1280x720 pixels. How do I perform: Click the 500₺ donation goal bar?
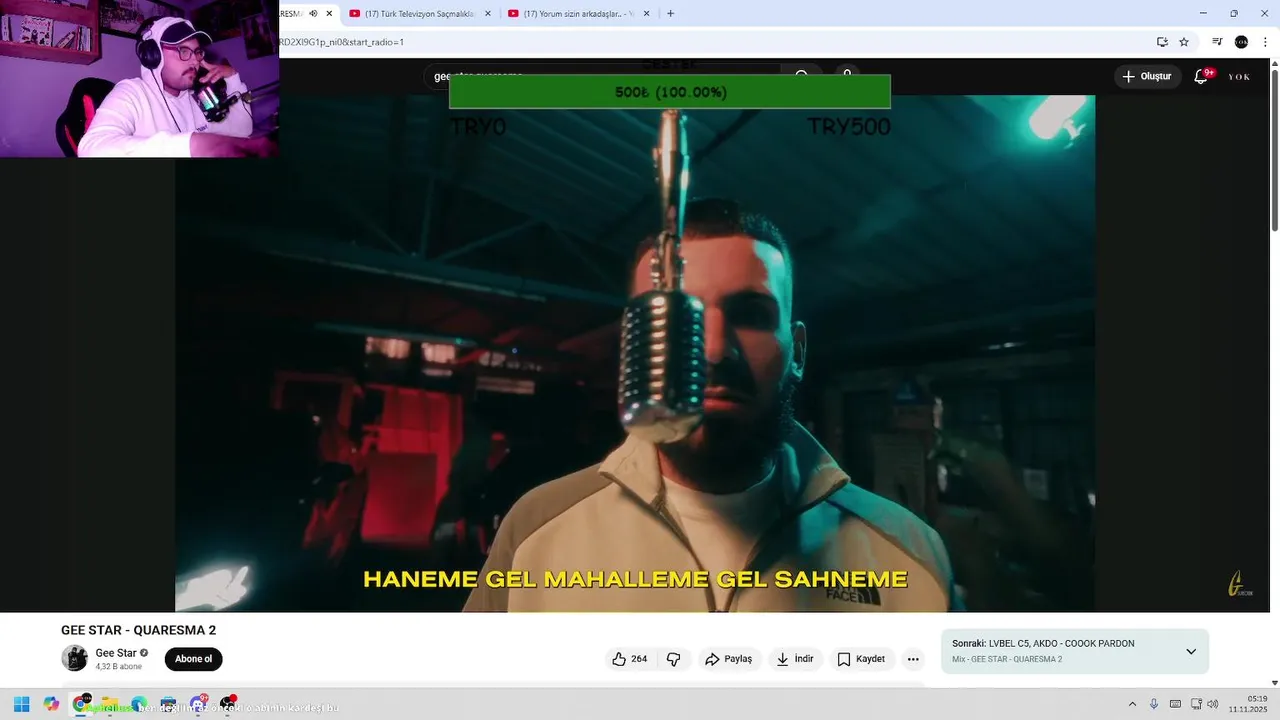pyautogui.click(x=670, y=92)
